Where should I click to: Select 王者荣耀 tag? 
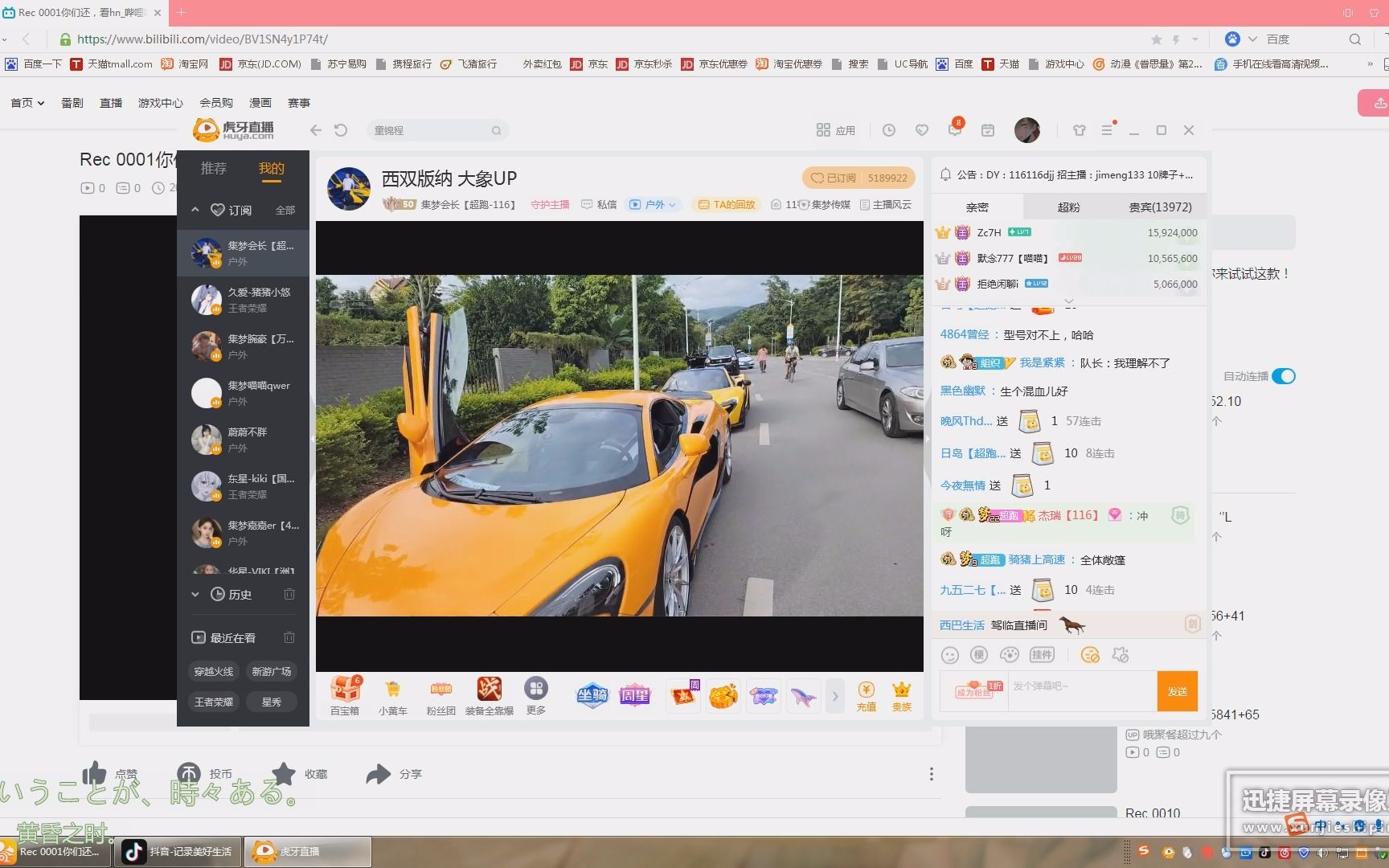(214, 702)
